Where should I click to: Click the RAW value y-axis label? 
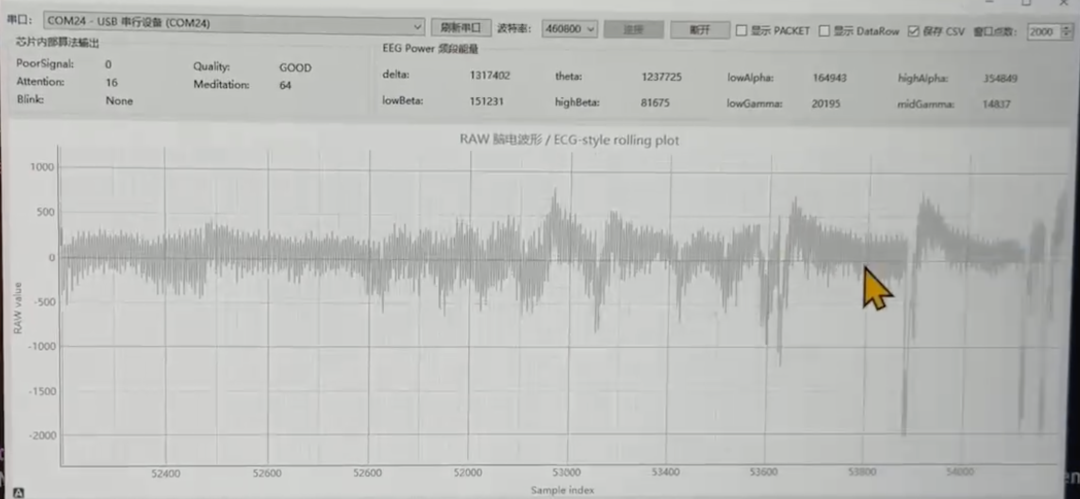coord(19,308)
